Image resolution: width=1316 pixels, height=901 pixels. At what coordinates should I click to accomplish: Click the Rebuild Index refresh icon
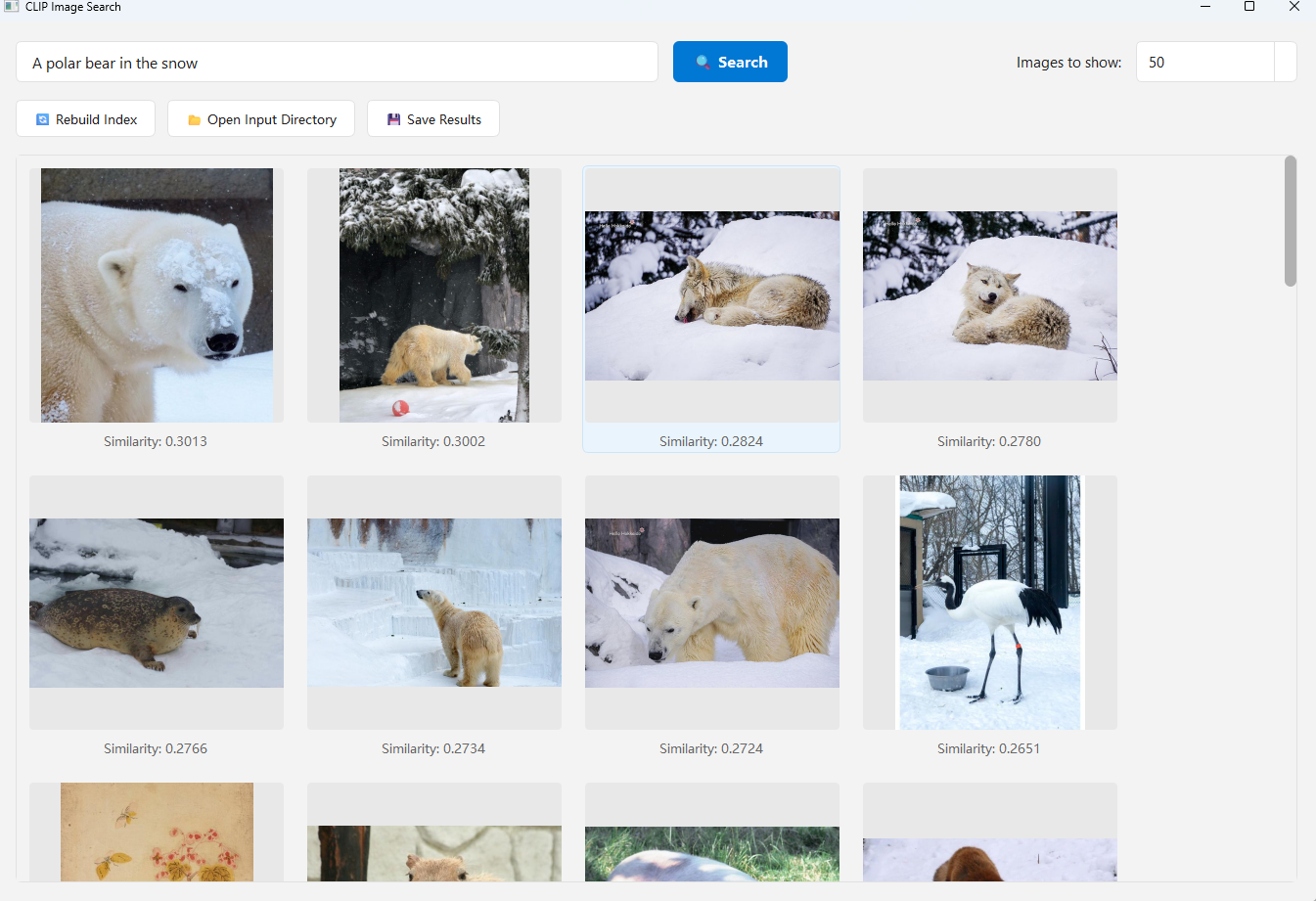point(42,119)
